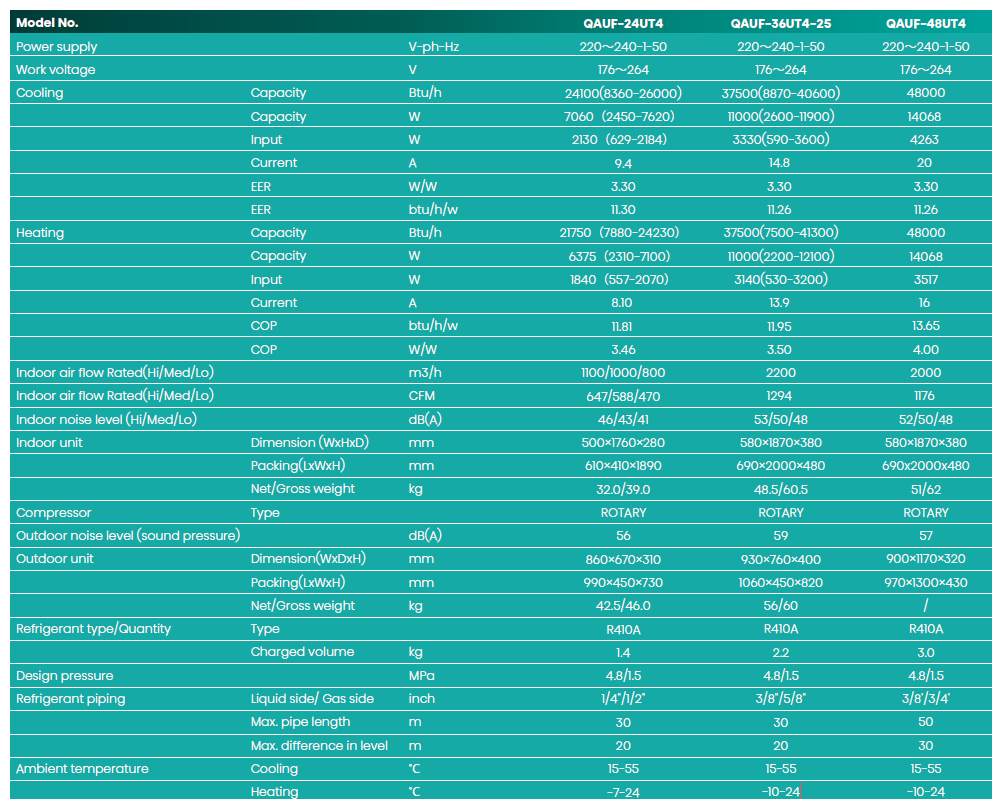Select the Max. pipe length label
This screenshot has width=1002, height=809.
click(300, 722)
